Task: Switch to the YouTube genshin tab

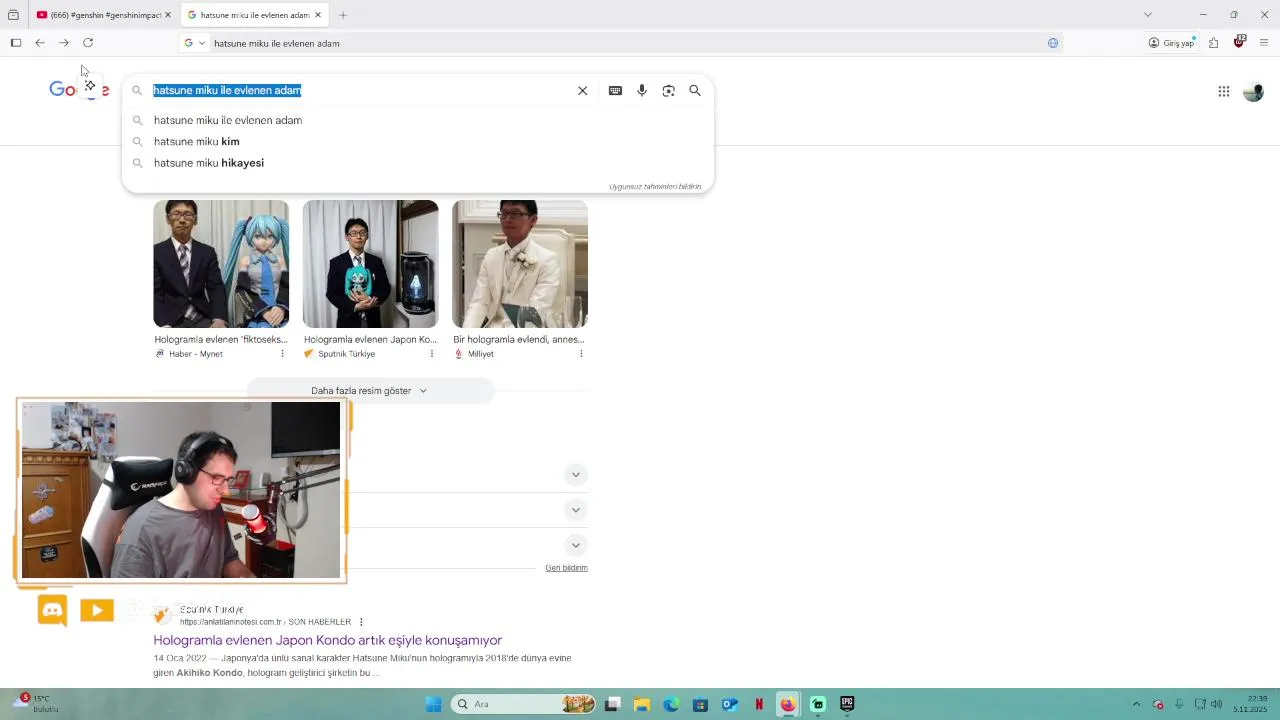Action: pos(103,15)
